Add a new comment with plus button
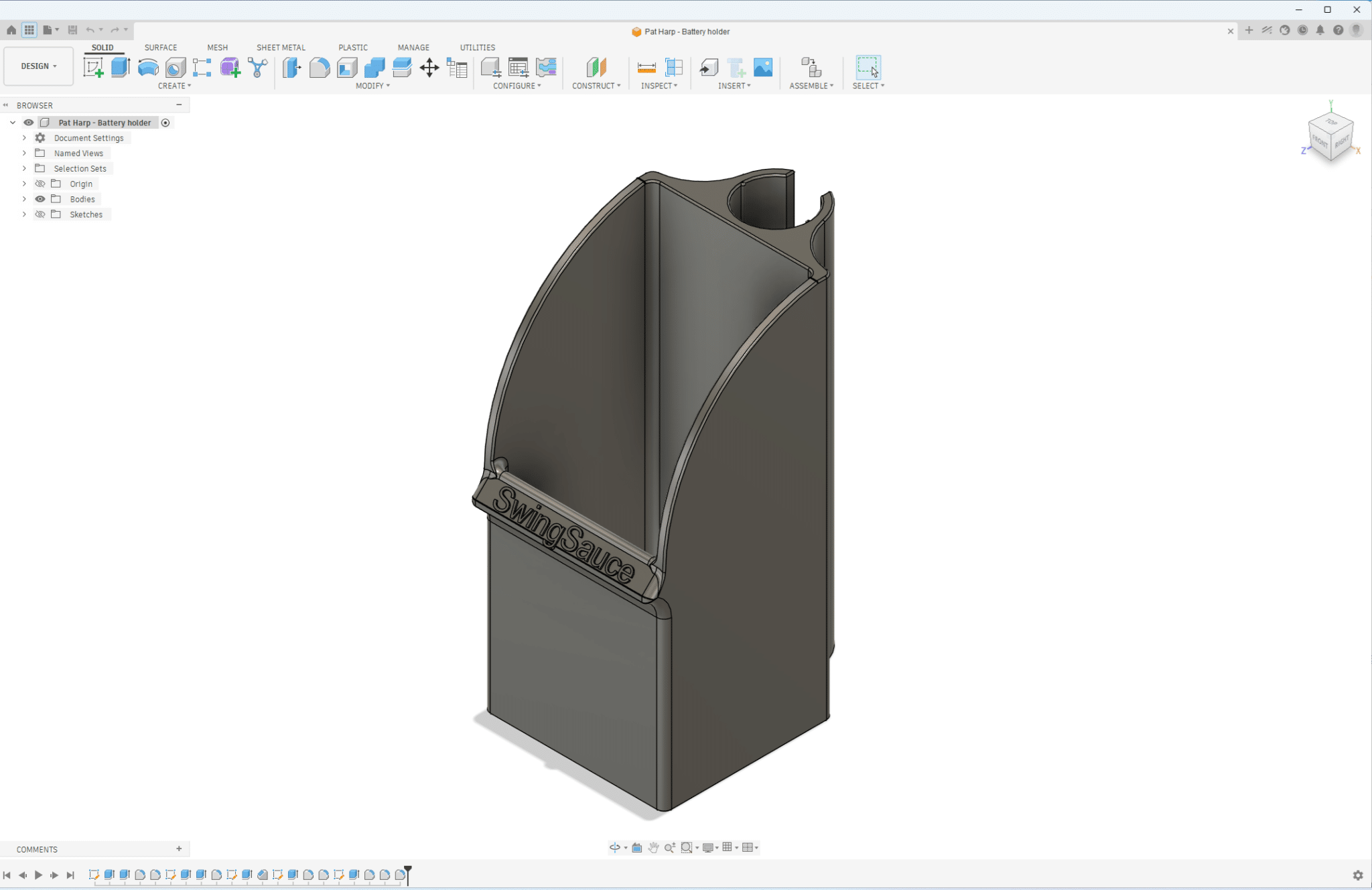 coord(179,849)
